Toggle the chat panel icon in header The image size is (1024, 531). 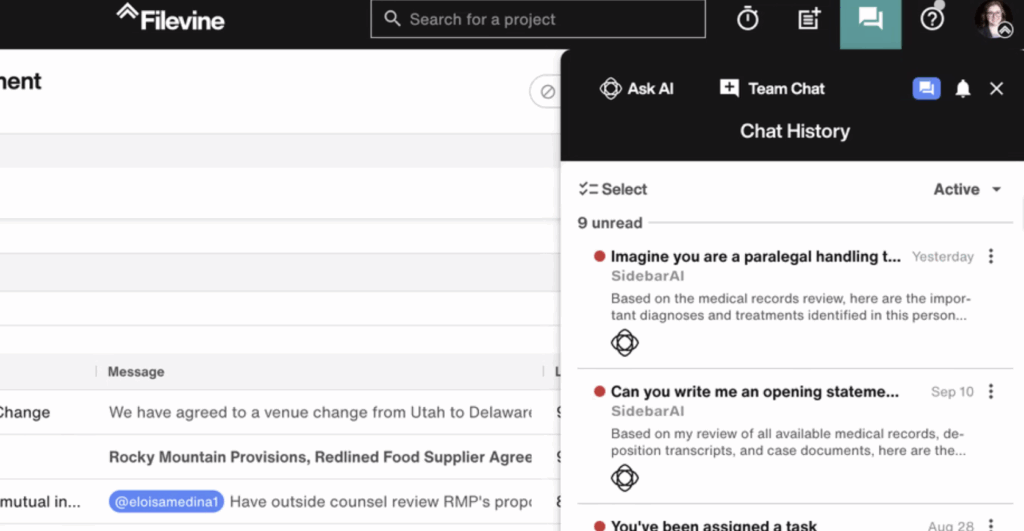point(870,20)
